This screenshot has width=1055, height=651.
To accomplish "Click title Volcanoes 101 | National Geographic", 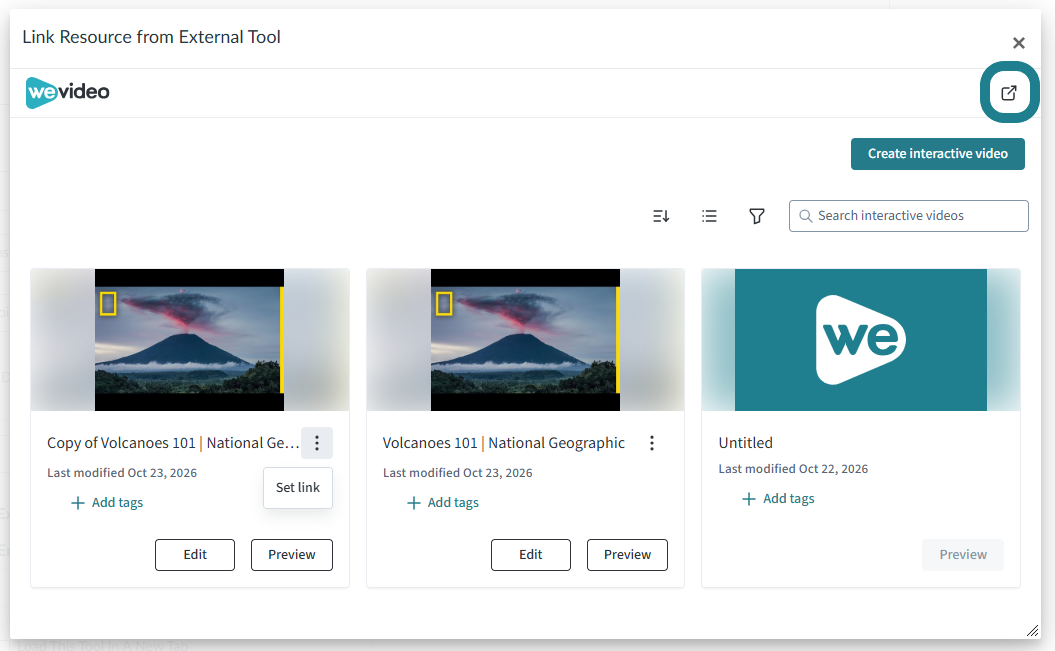I will click(x=504, y=443).
